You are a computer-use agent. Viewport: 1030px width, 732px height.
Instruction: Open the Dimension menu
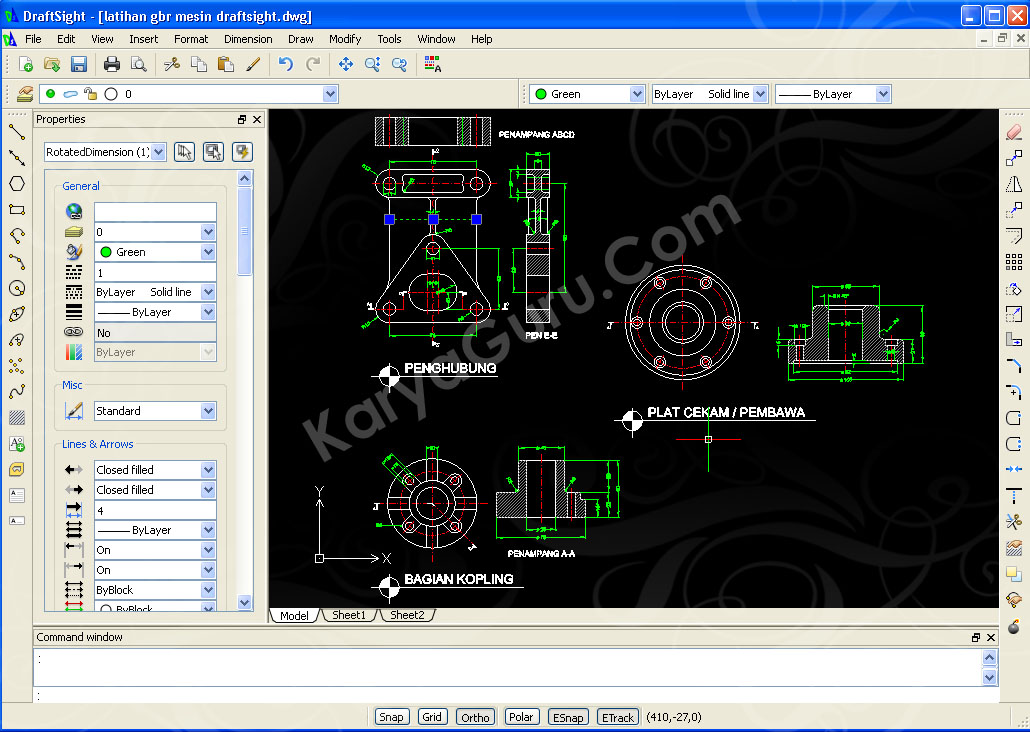[x=247, y=39]
